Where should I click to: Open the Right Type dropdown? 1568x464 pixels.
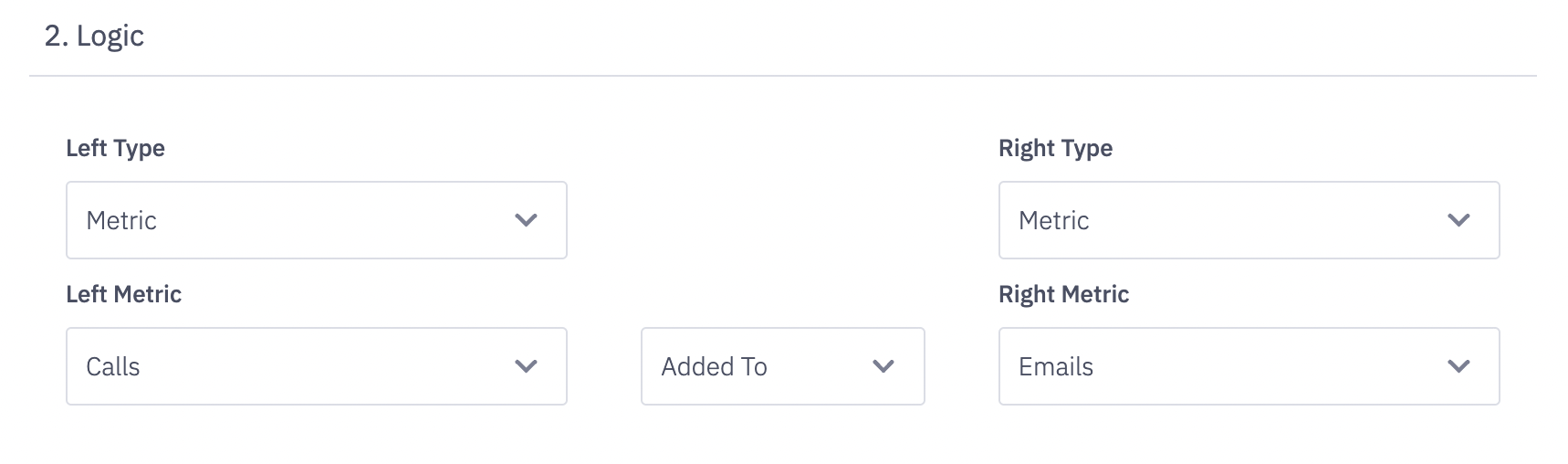[x=1249, y=220]
